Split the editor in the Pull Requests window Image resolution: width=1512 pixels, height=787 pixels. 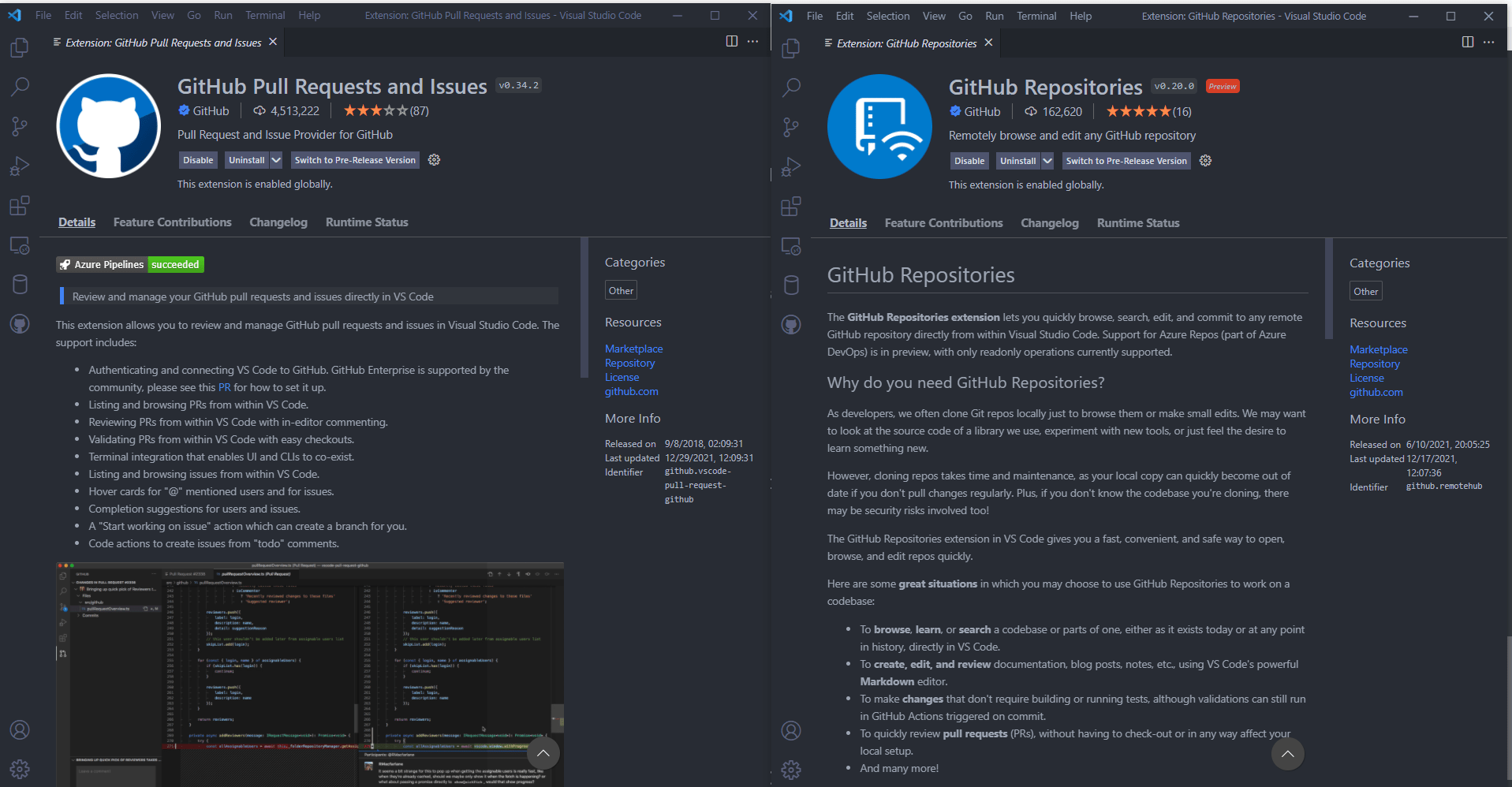(x=732, y=41)
